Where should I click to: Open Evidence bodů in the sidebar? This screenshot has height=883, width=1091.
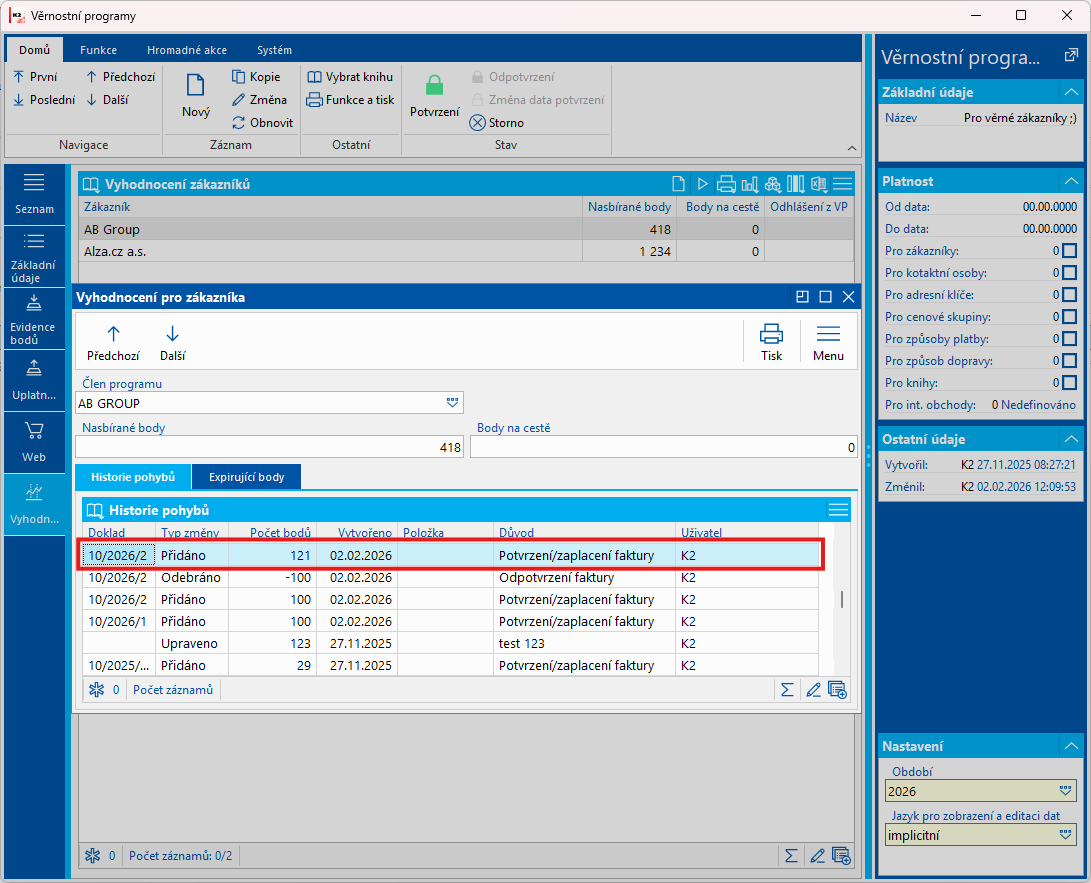pos(34,318)
